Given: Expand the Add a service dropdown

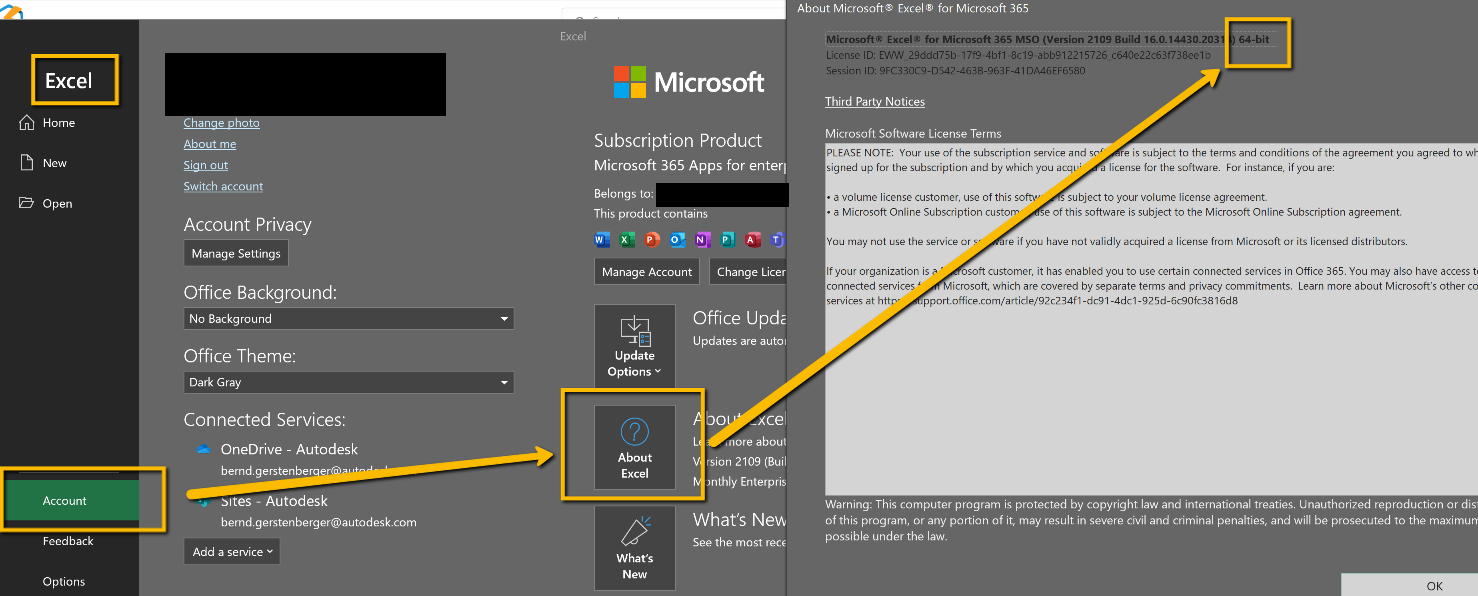Looking at the screenshot, I should pos(232,552).
